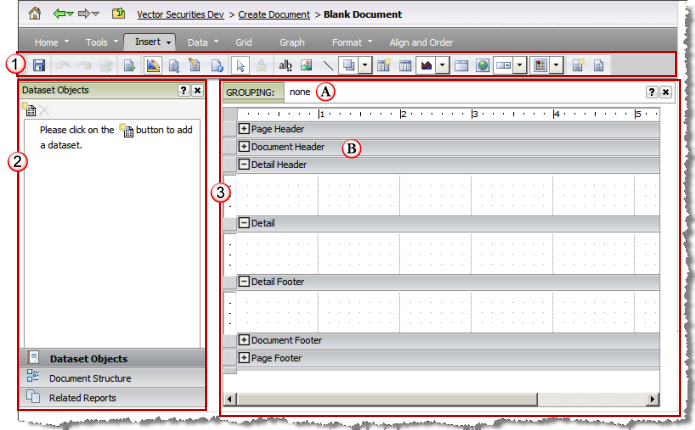Viewport: 695px width, 430px height.
Task: Click the Dataset Objects help question mark
Action: click(x=184, y=90)
